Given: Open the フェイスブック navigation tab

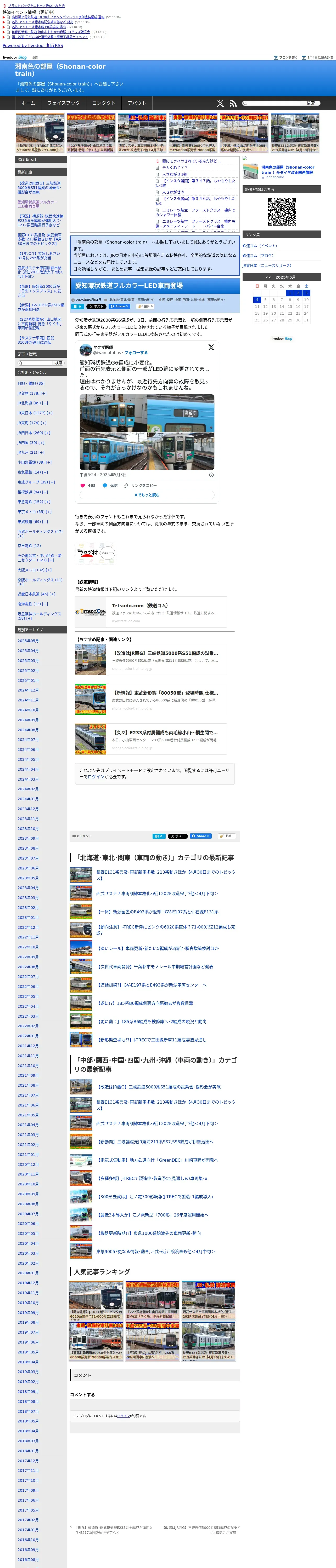Looking at the screenshot, I should 63,103.
